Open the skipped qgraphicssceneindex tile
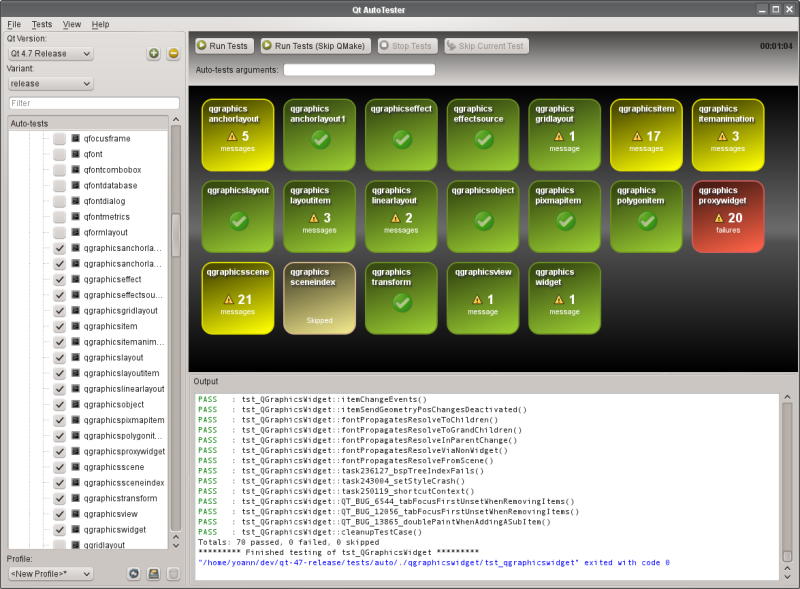800x589 pixels. pyautogui.click(x=319, y=298)
